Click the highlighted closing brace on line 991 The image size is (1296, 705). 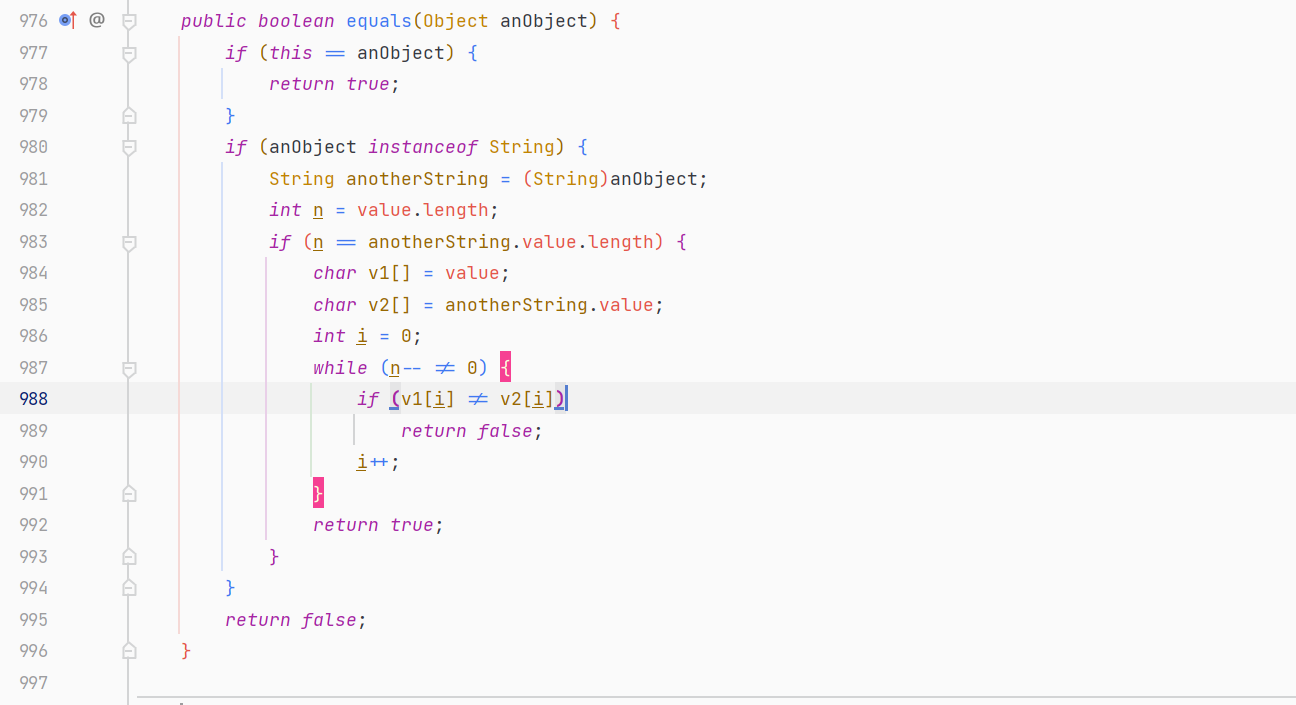coord(318,494)
